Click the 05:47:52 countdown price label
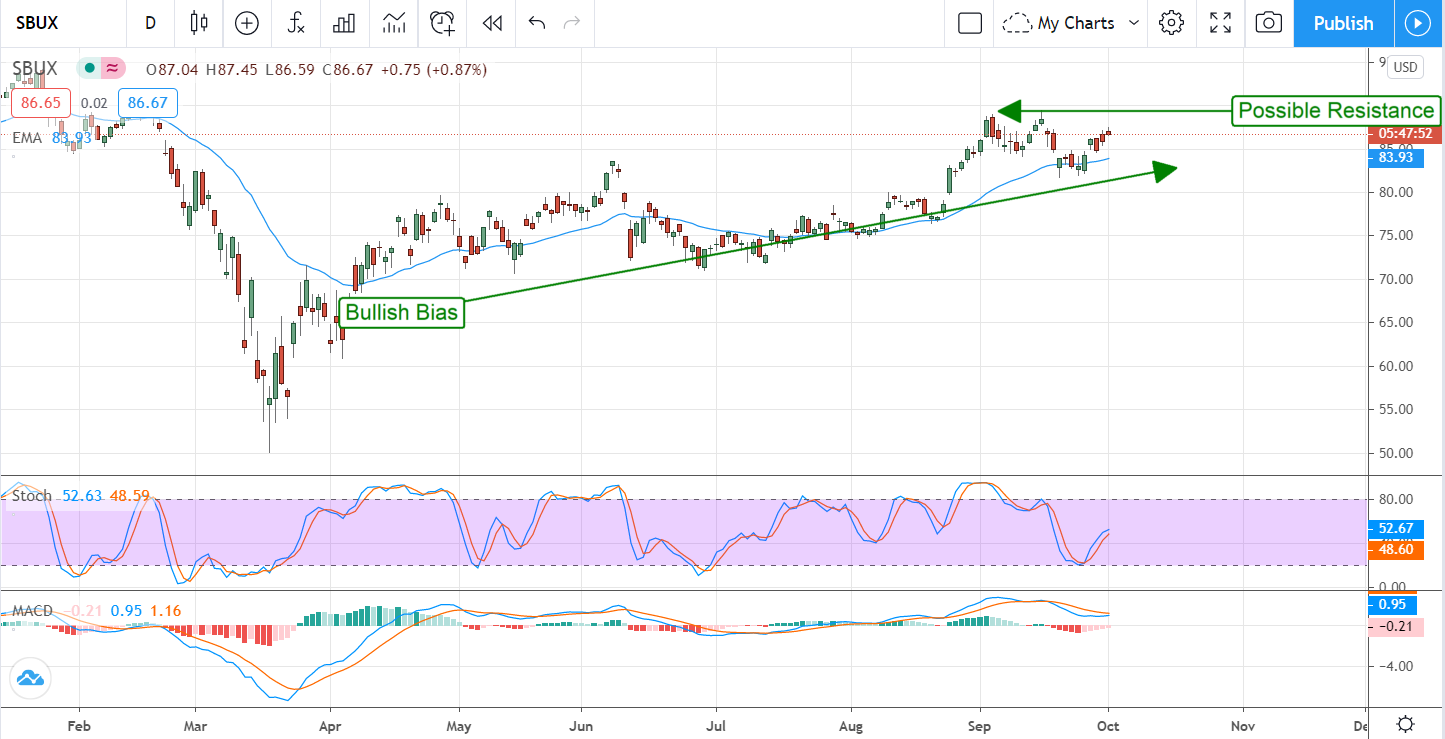The height and width of the screenshot is (739, 1445). (x=1406, y=134)
